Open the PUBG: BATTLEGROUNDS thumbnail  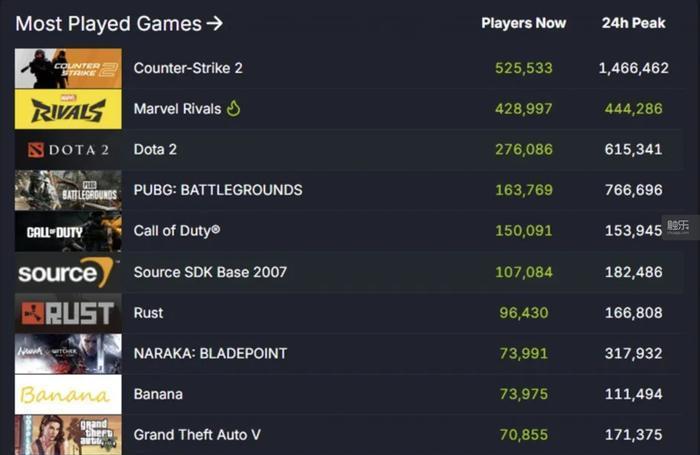click(x=68, y=190)
